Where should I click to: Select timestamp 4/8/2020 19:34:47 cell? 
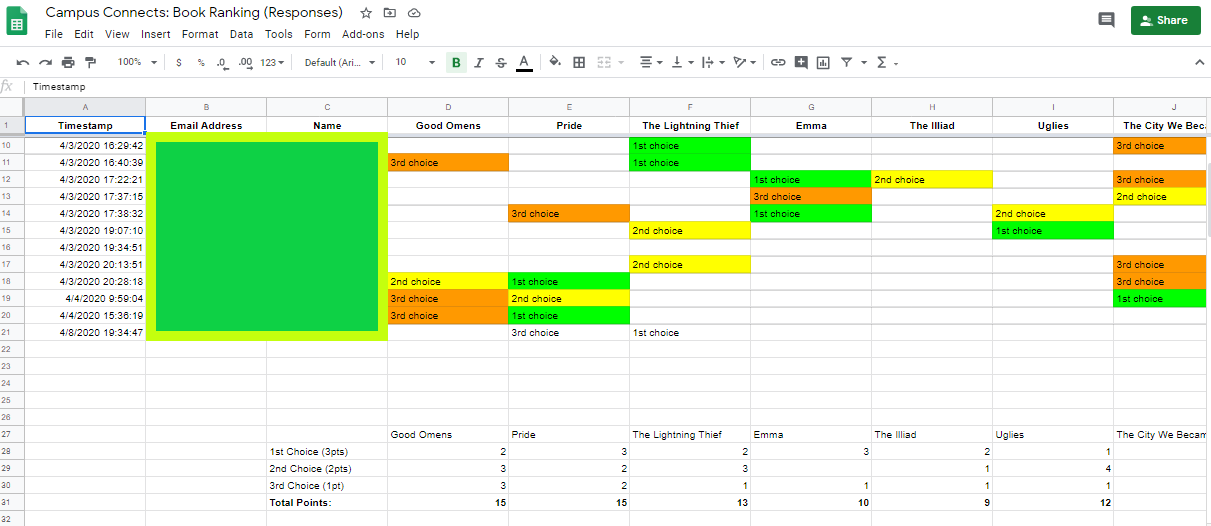85,333
